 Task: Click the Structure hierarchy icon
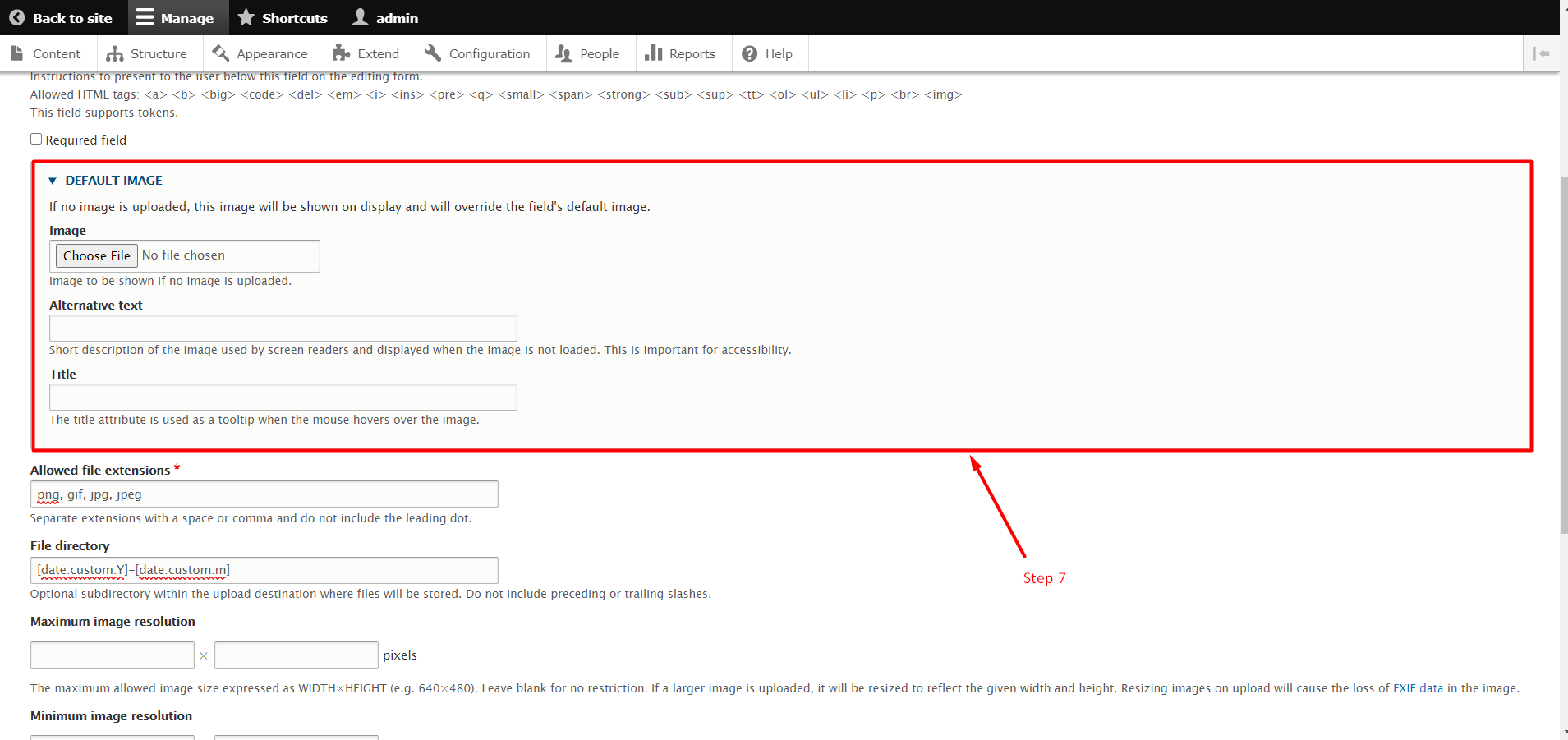115,53
